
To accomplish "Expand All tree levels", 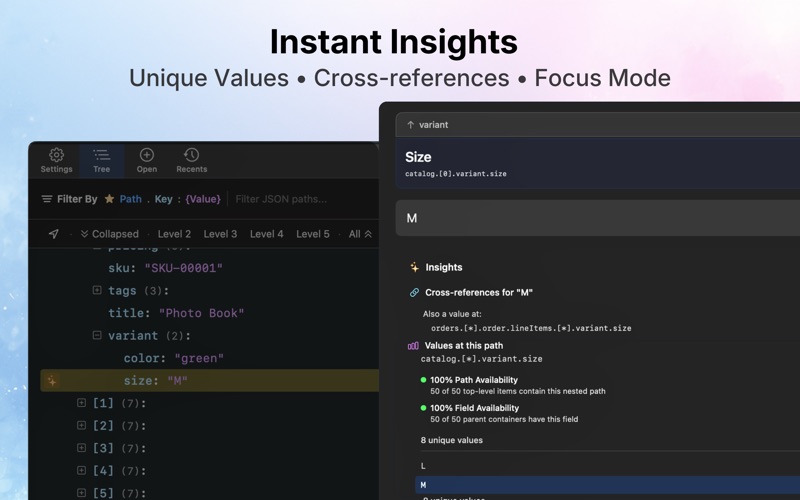I will 360,234.
